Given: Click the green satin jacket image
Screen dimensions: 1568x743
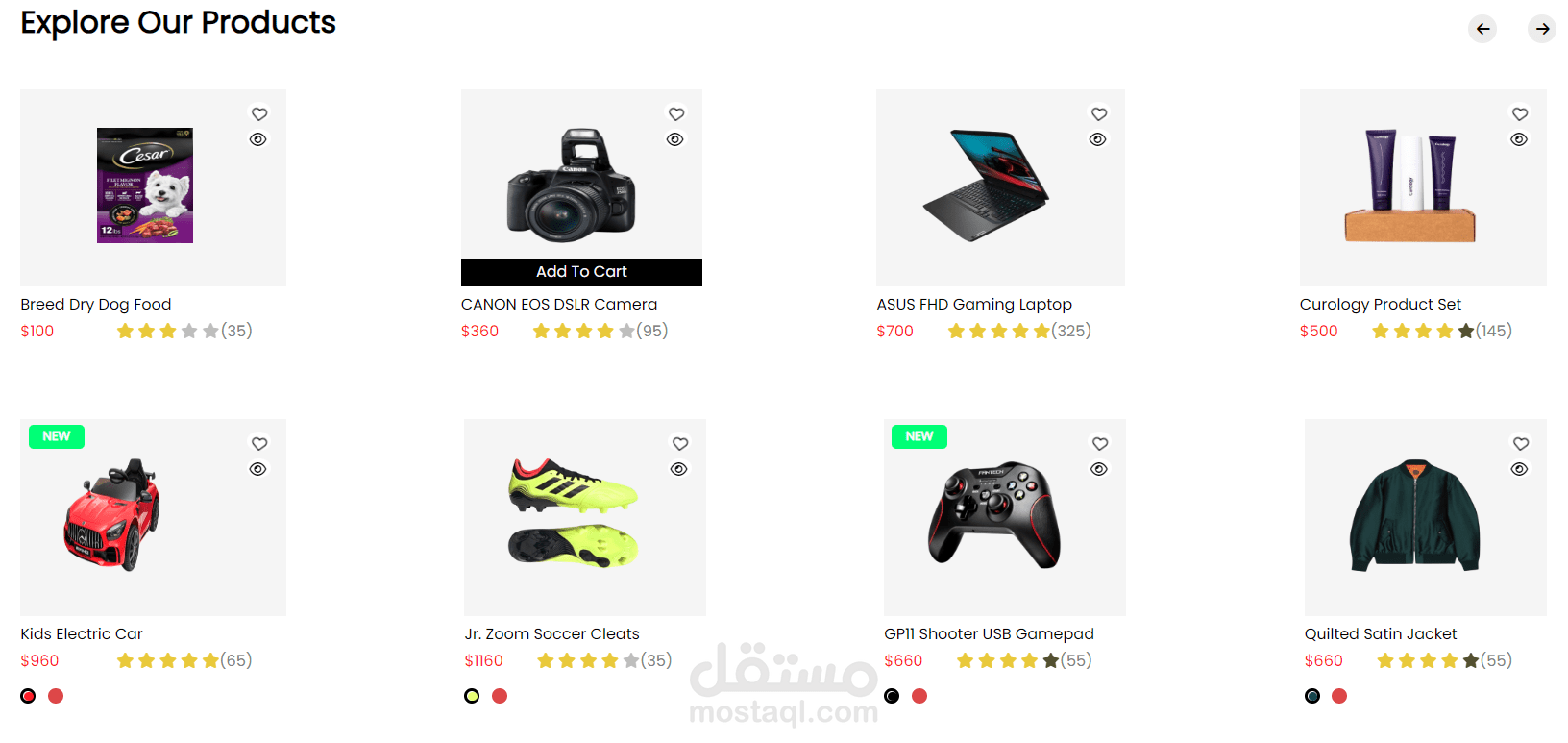Looking at the screenshot, I should 1414,516.
